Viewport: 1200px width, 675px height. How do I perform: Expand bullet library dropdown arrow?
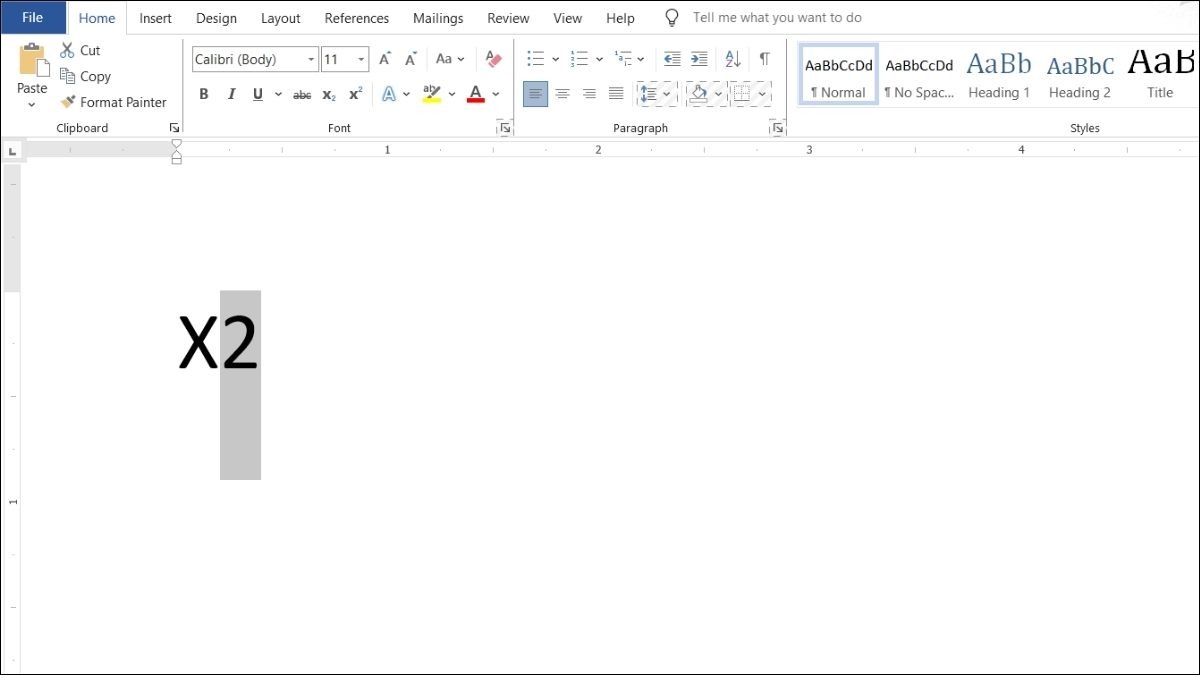(x=555, y=59)
